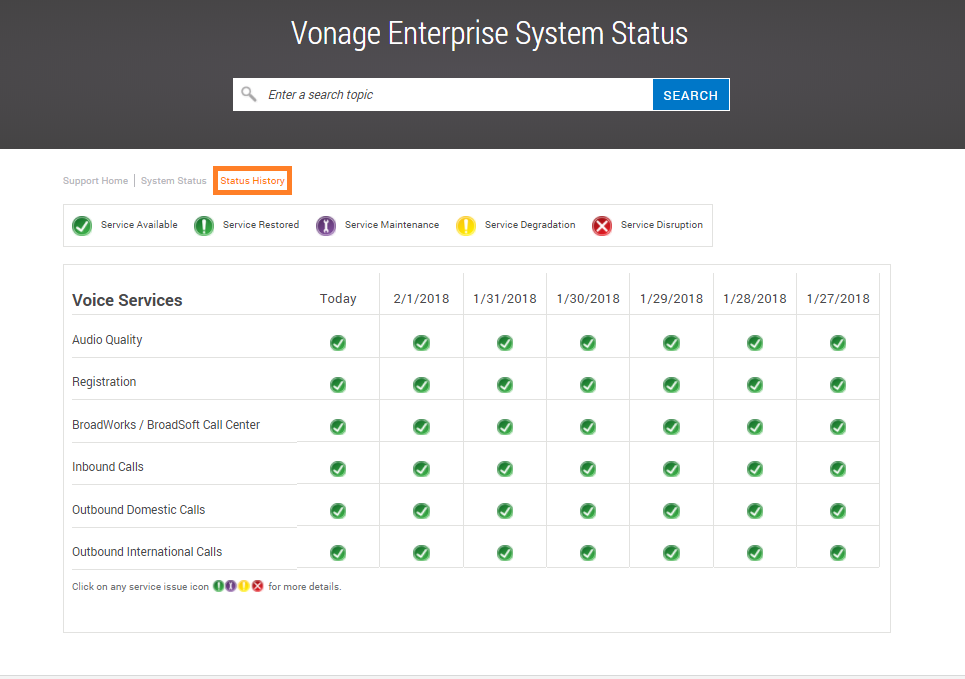The image size is (965, 679).
Task: Click the small purple maintenance icon in footnote
Action: (x=231, y=586)
